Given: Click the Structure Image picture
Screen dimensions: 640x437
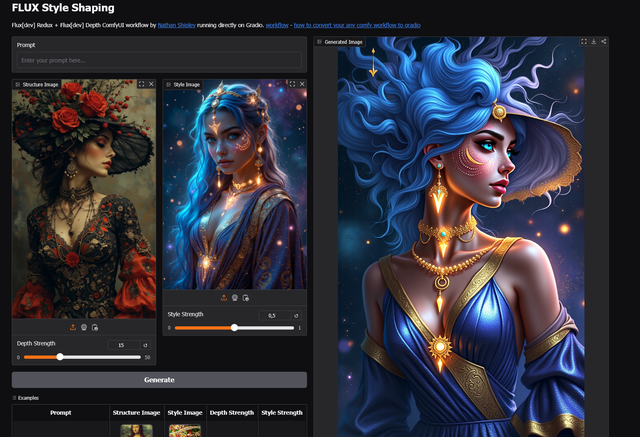Looking at the screenshot, I should coord(84,199).
